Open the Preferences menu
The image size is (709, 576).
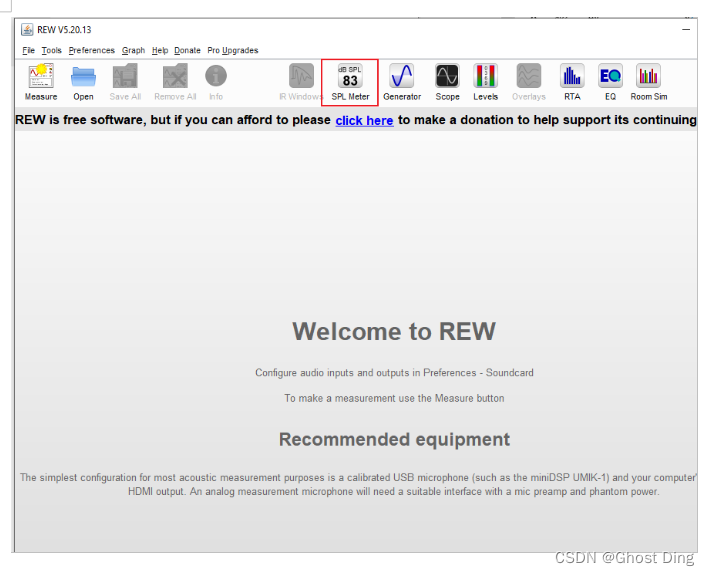92,50
